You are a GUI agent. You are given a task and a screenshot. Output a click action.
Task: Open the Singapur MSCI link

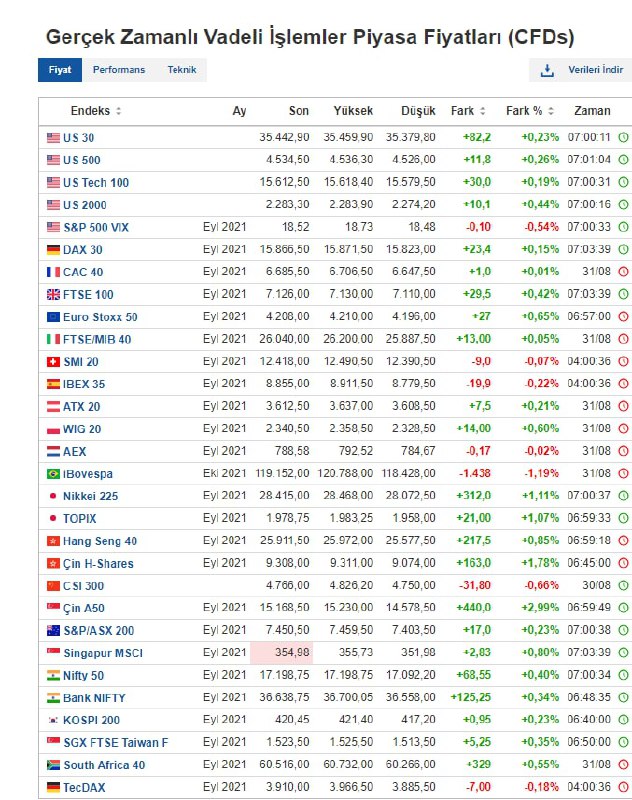tap(103, 653)
